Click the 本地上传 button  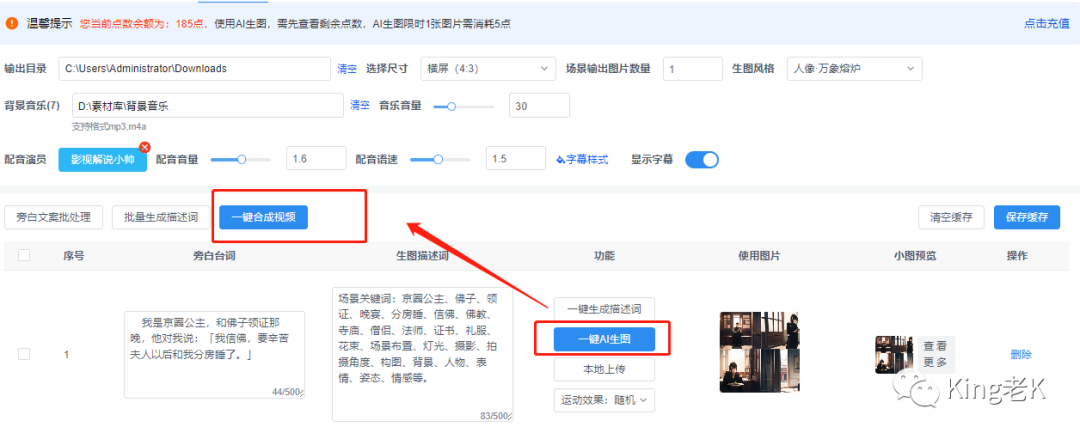pyautogui.click(x=604, y=369)
